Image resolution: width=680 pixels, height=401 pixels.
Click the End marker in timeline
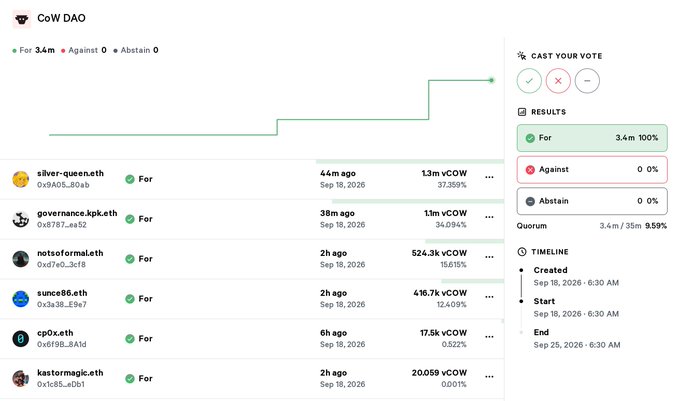coord(521,333)
